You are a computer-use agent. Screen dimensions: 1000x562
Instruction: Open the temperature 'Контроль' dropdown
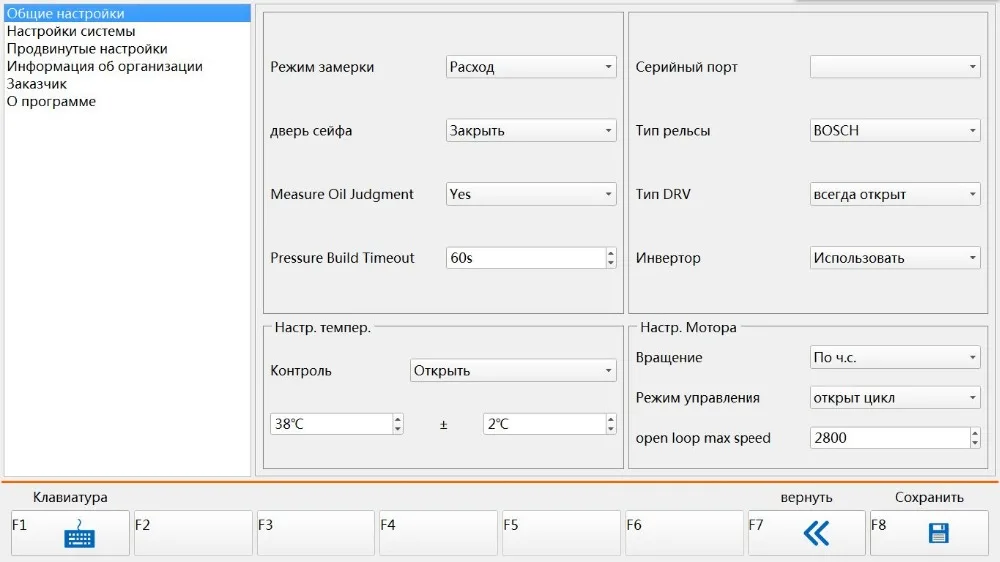click(513, 371)
